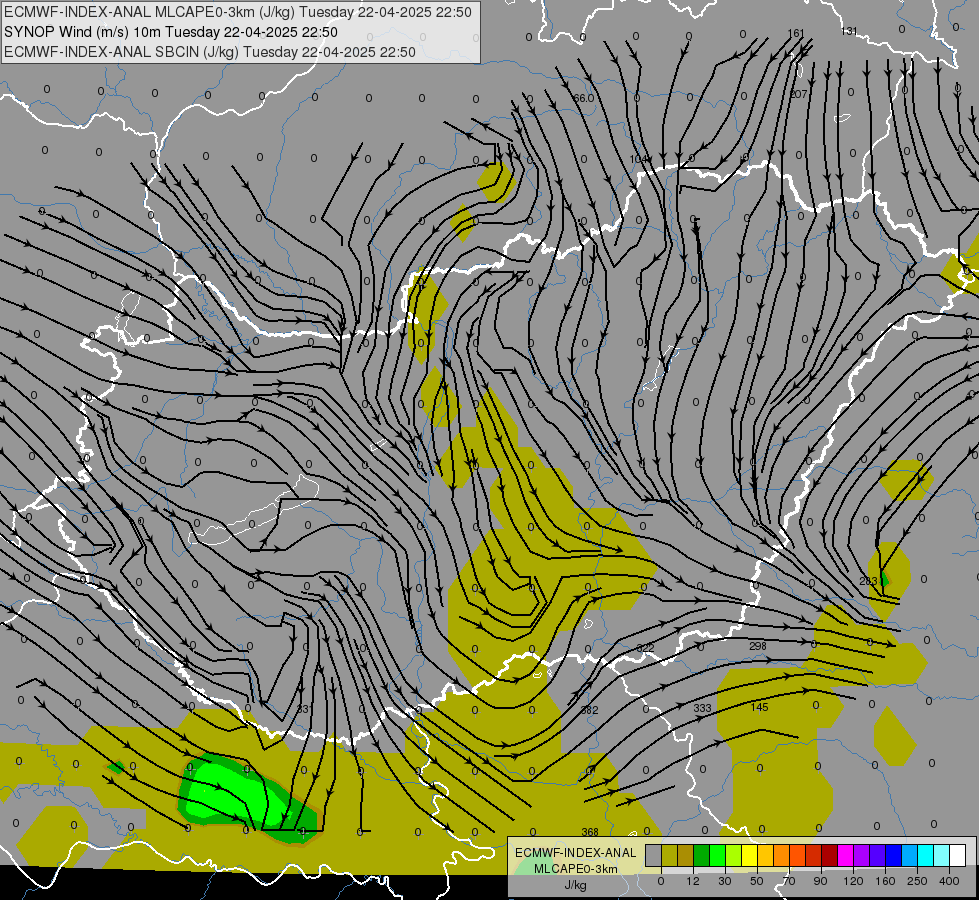Click the dark green legend swatch after 12

(x=702, y=855)
